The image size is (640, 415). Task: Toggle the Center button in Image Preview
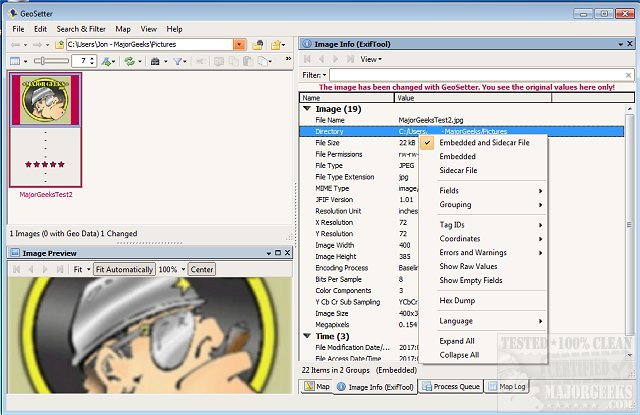[202, 269]
